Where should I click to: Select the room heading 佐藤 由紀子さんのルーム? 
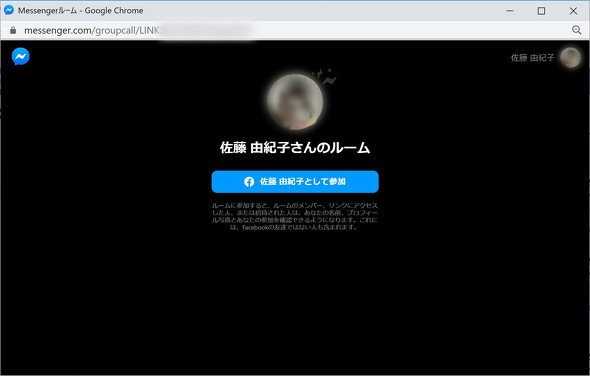(295, 148)
